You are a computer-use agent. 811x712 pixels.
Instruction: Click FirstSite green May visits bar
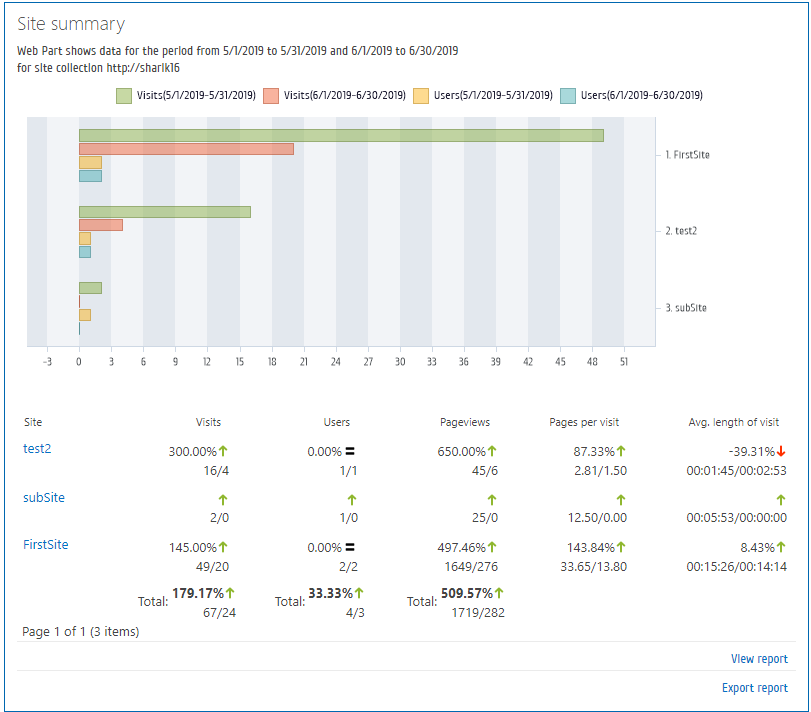(341, 135)
